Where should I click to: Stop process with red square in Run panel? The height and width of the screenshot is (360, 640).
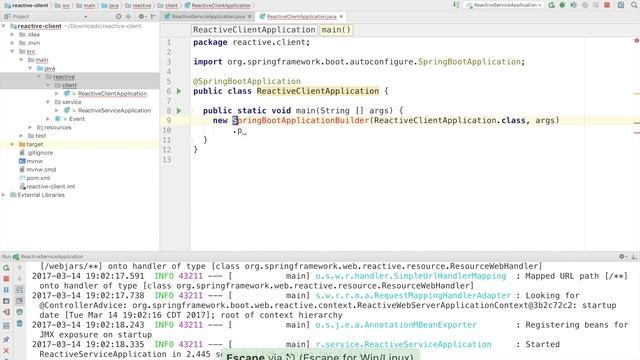(x=6, y=279)
